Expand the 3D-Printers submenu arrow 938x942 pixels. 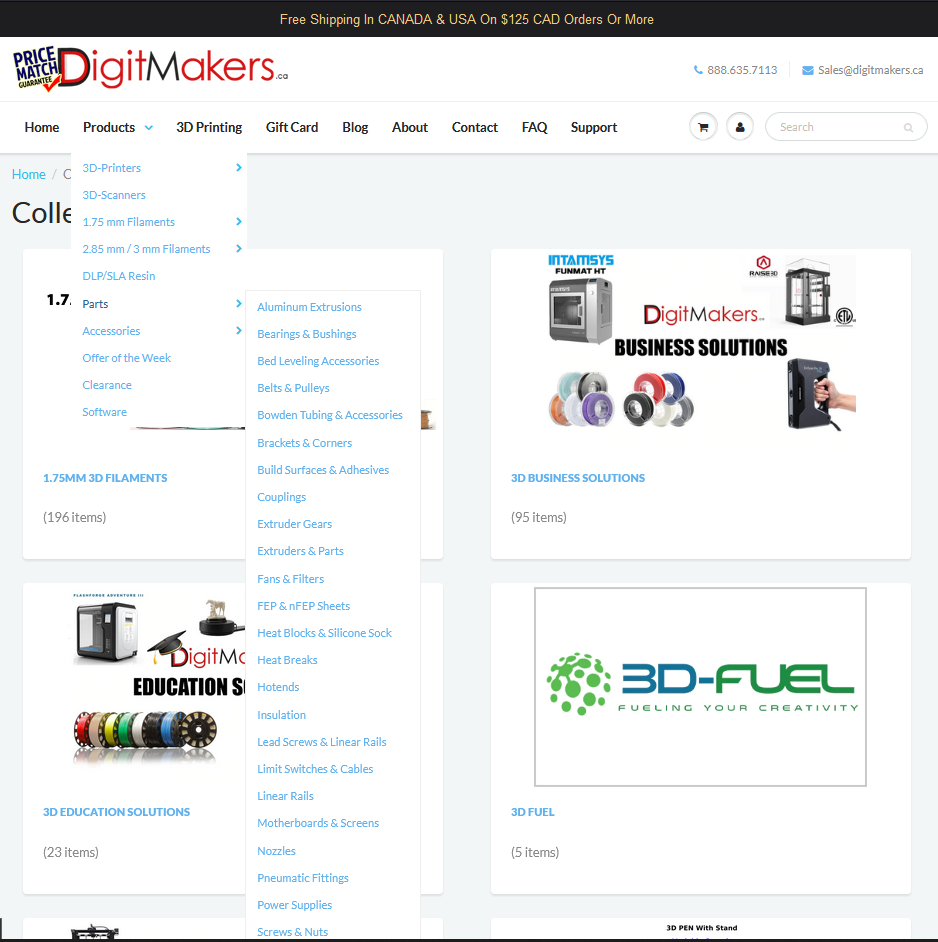[x=239, y=168]
